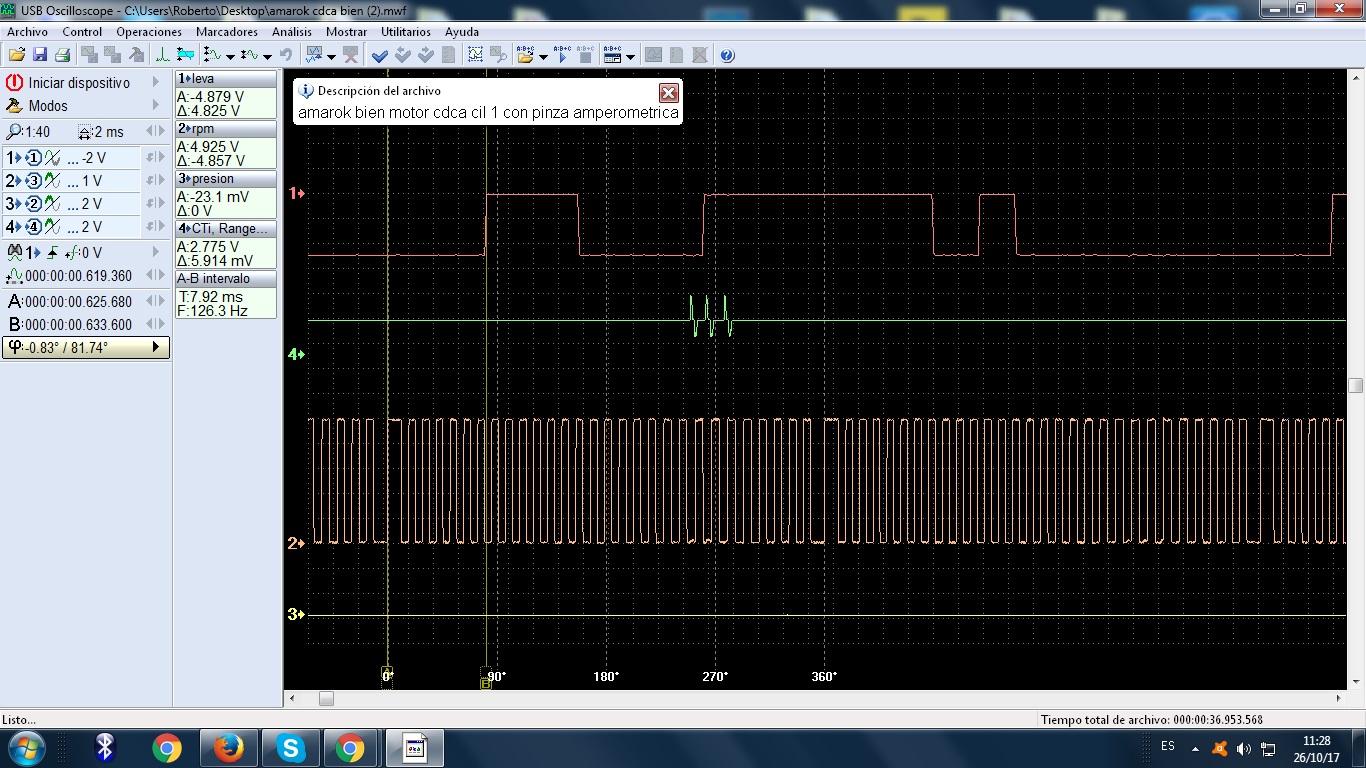Click the open file folder icon

pos(17,55)
